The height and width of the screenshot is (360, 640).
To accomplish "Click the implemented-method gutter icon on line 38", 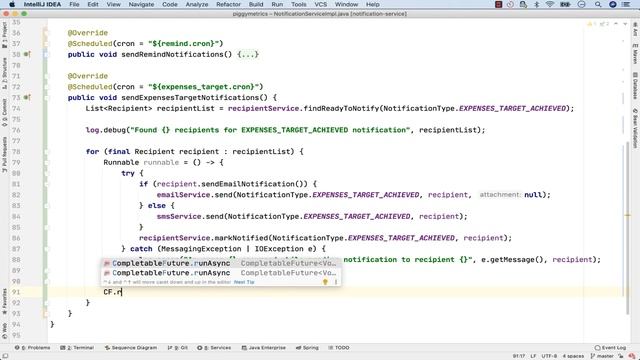I will click(27, 54).
